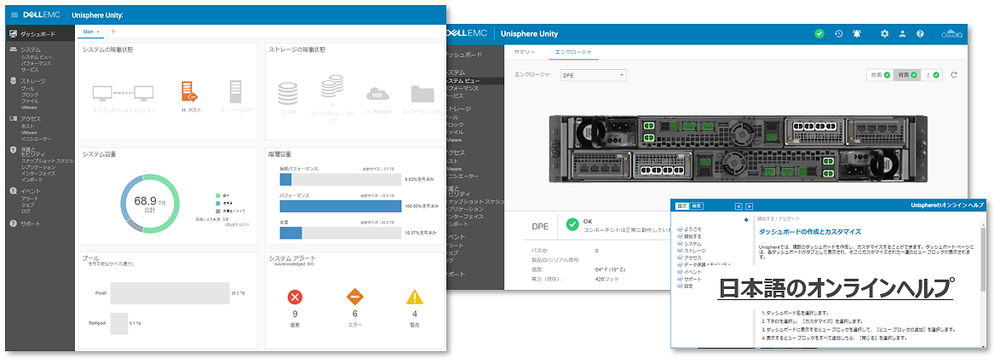The width and height of the screenshot is (1000, 364).
Task: Click the green system status check in header
Action: click(819, 34)
